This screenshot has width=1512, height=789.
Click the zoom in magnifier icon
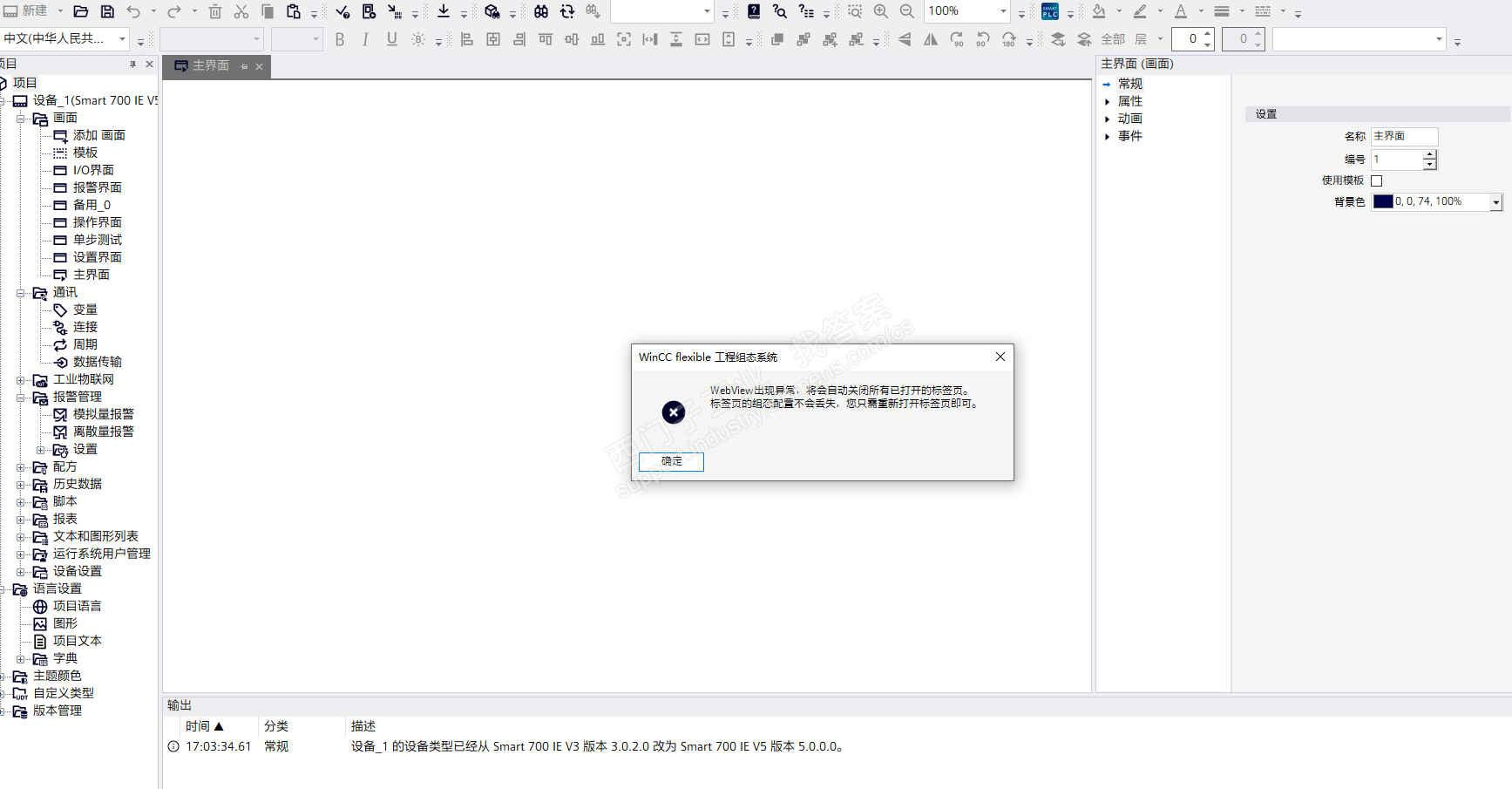(x=881, y=11)
